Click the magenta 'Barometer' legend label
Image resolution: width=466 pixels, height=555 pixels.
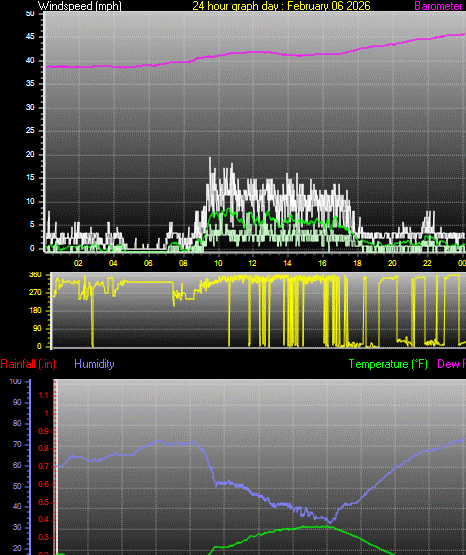pos(438,6)
